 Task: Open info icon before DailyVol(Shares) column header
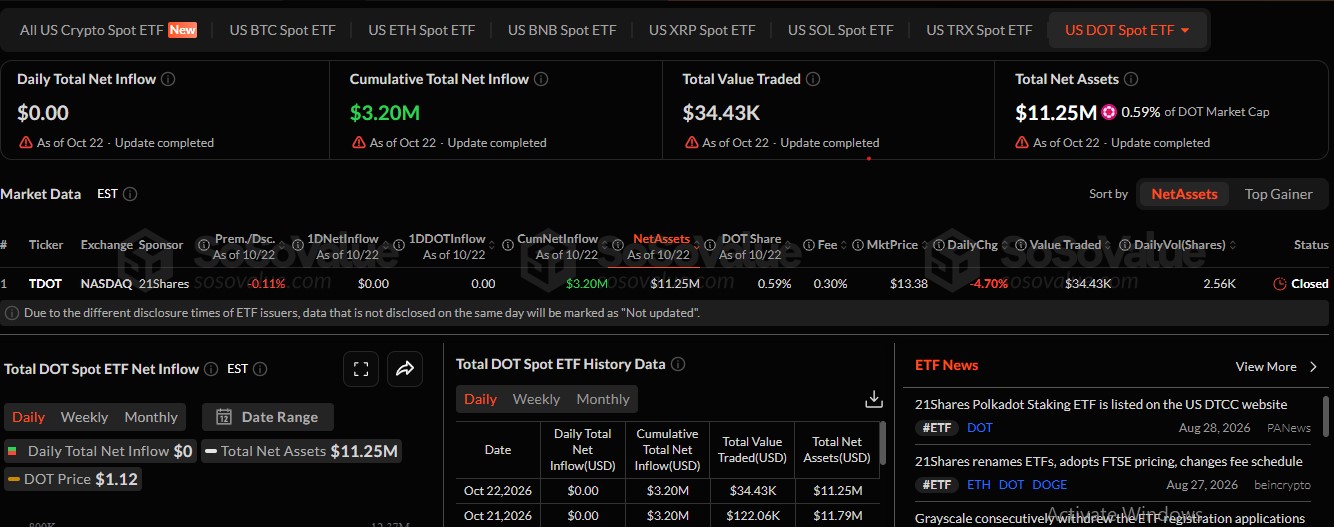(x=1126, y=245)
